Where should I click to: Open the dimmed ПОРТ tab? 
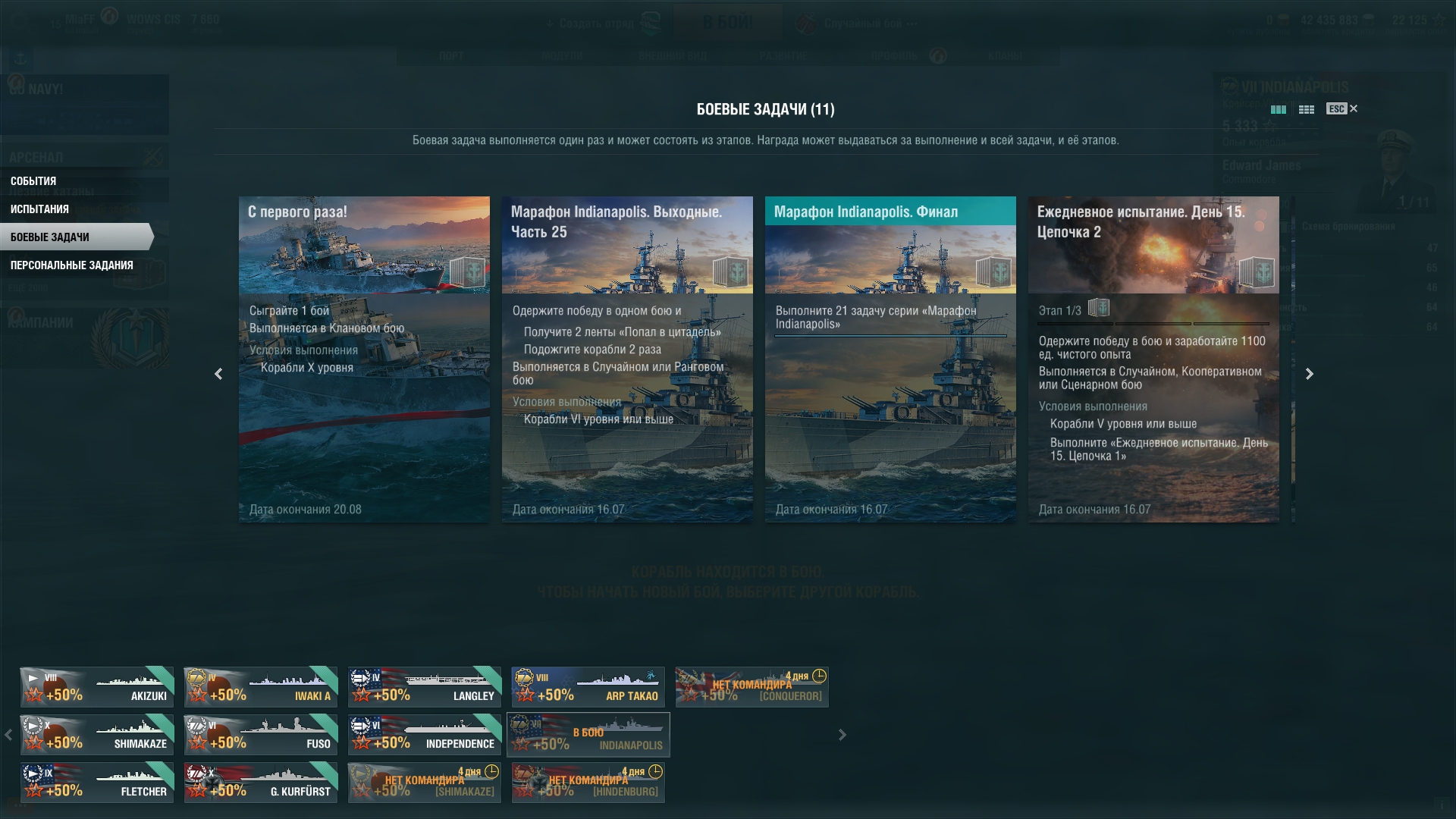pyautogui.click(x=451, y=56)
